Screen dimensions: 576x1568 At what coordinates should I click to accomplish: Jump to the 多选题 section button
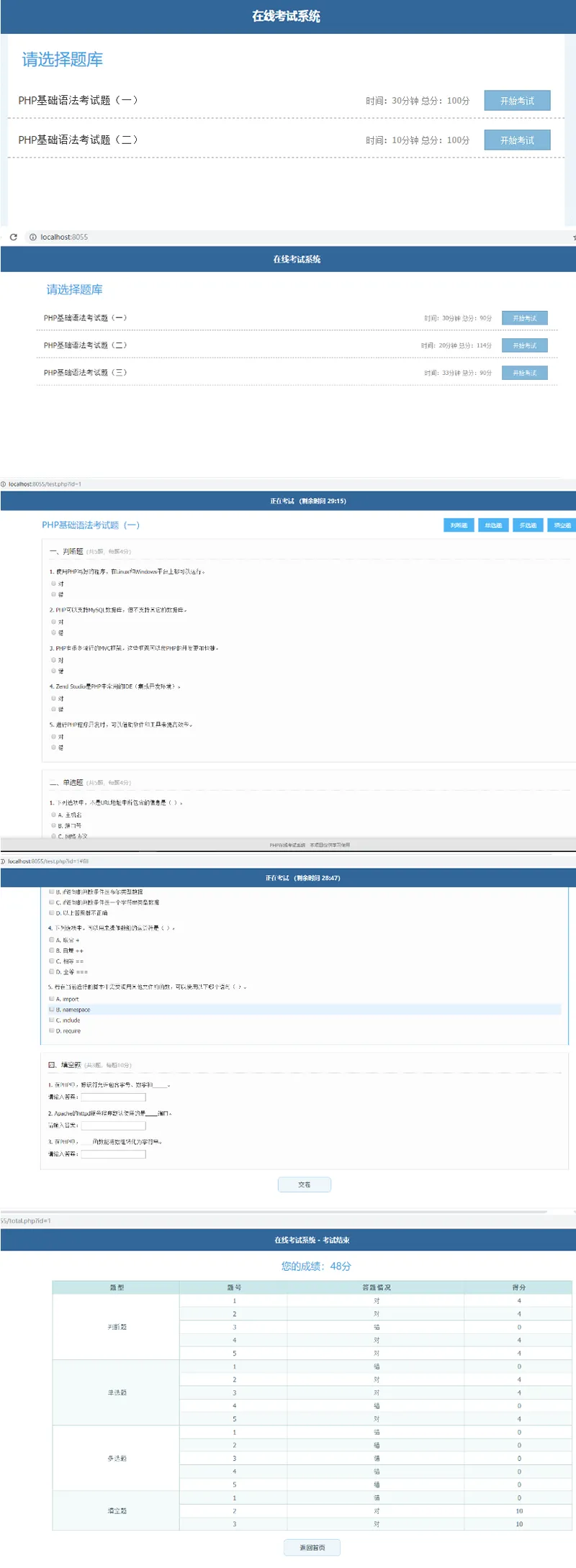[528, 525]
